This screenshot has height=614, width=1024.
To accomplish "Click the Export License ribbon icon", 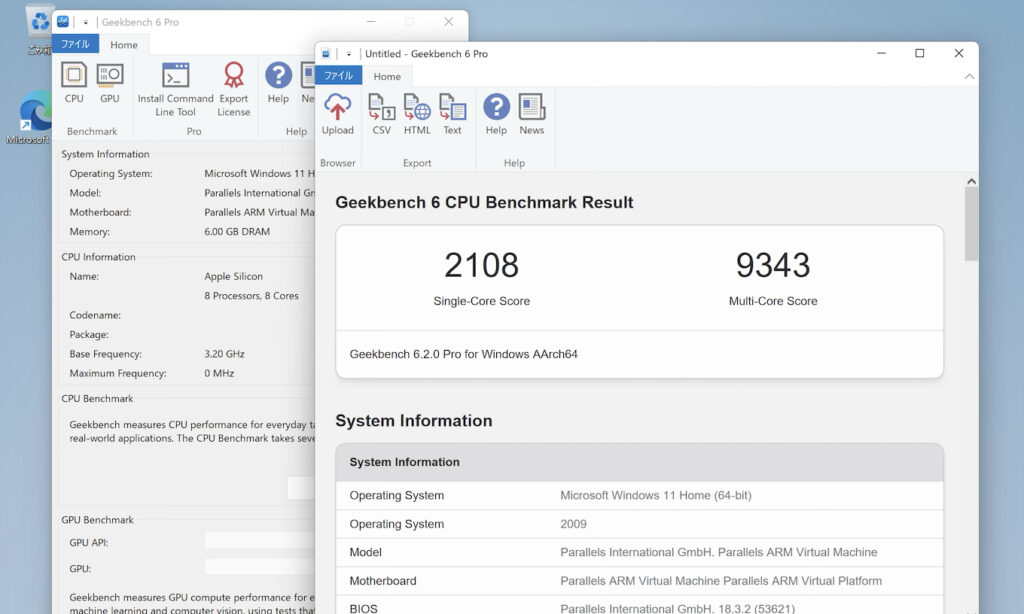I will [234, 88].
